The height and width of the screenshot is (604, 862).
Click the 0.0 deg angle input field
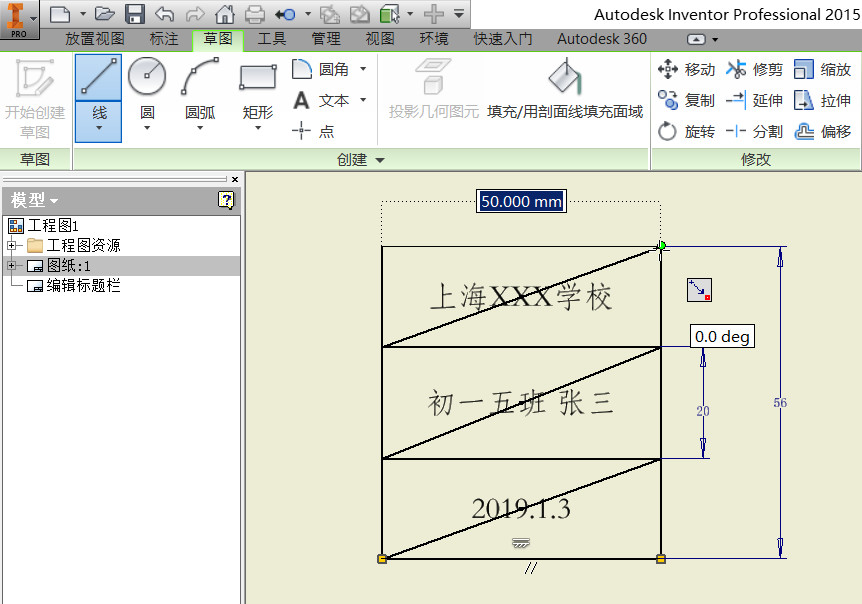[722, 336]
